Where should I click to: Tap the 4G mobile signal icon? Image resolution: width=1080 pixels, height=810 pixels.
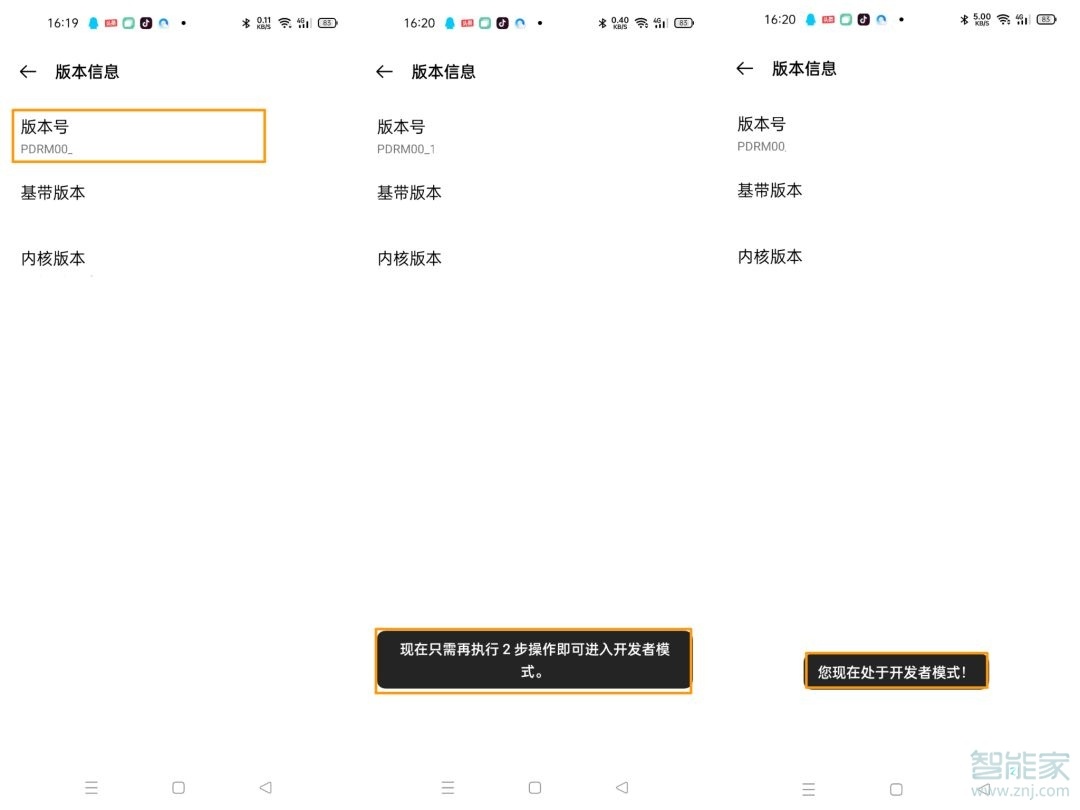303,22
